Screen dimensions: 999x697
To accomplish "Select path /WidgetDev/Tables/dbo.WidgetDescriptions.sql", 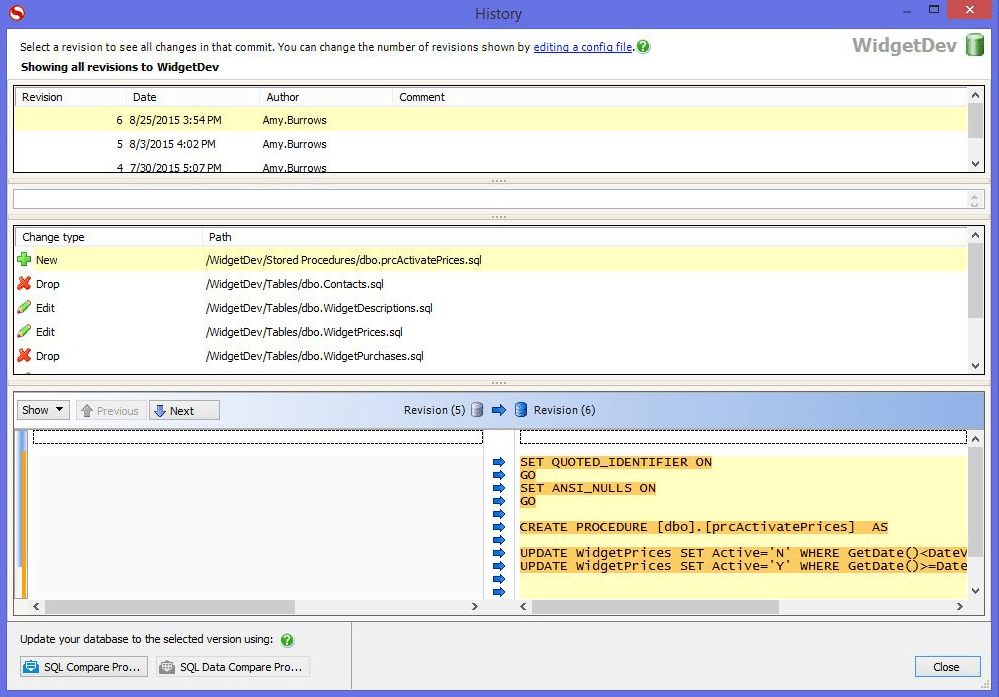I will click(319, 308).
